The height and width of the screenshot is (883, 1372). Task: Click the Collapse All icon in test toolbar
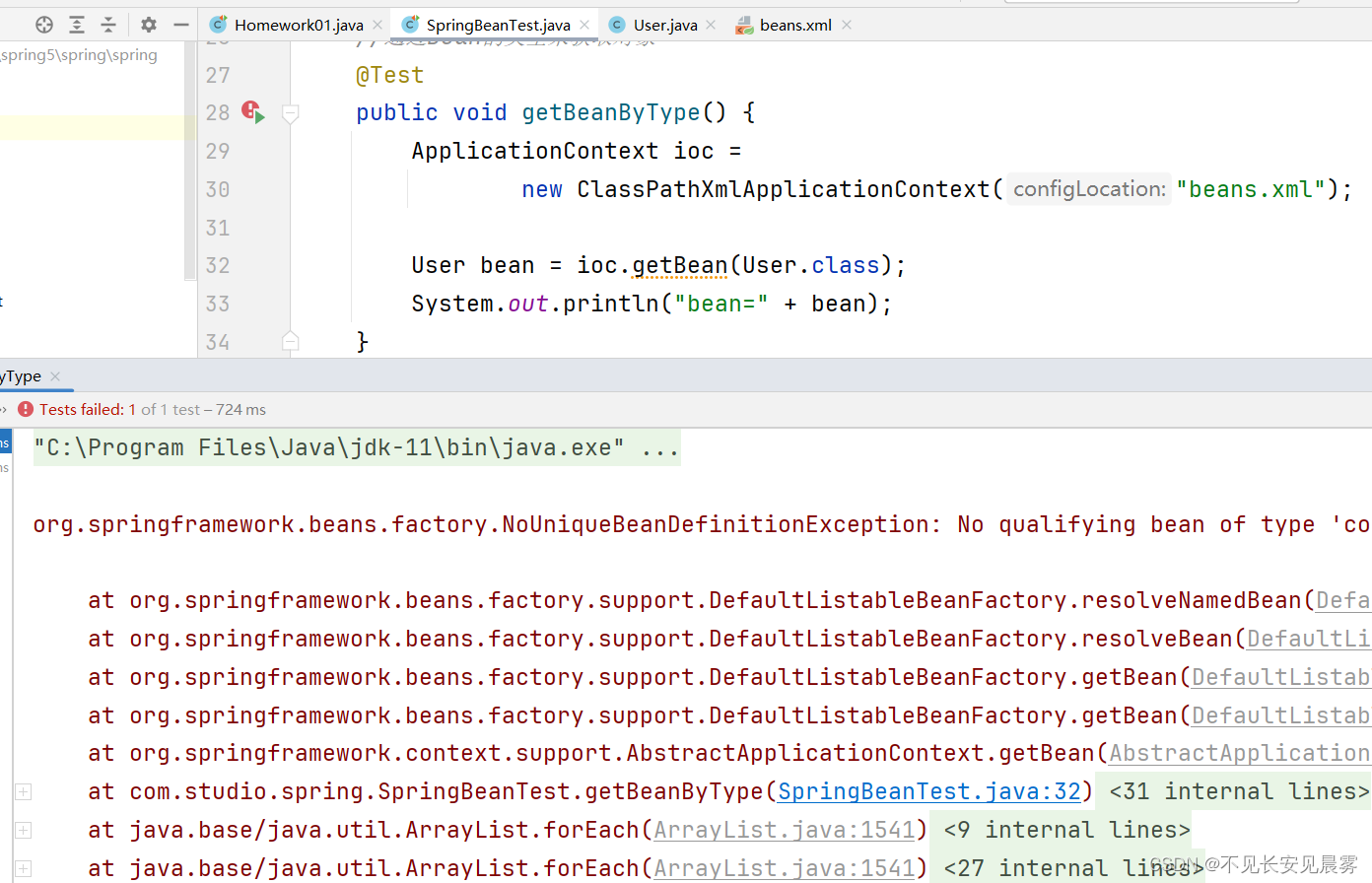[x=108, y=25]
